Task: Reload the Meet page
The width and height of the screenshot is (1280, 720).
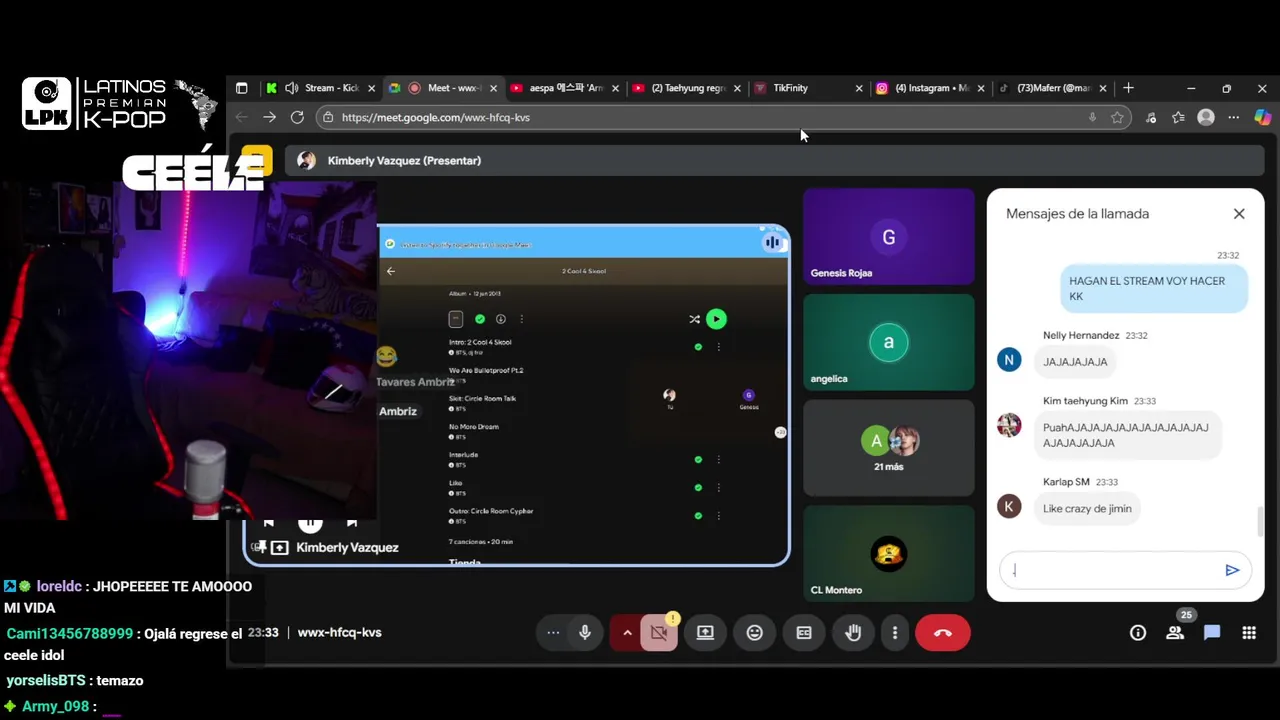Action: (x=297, y=117)
